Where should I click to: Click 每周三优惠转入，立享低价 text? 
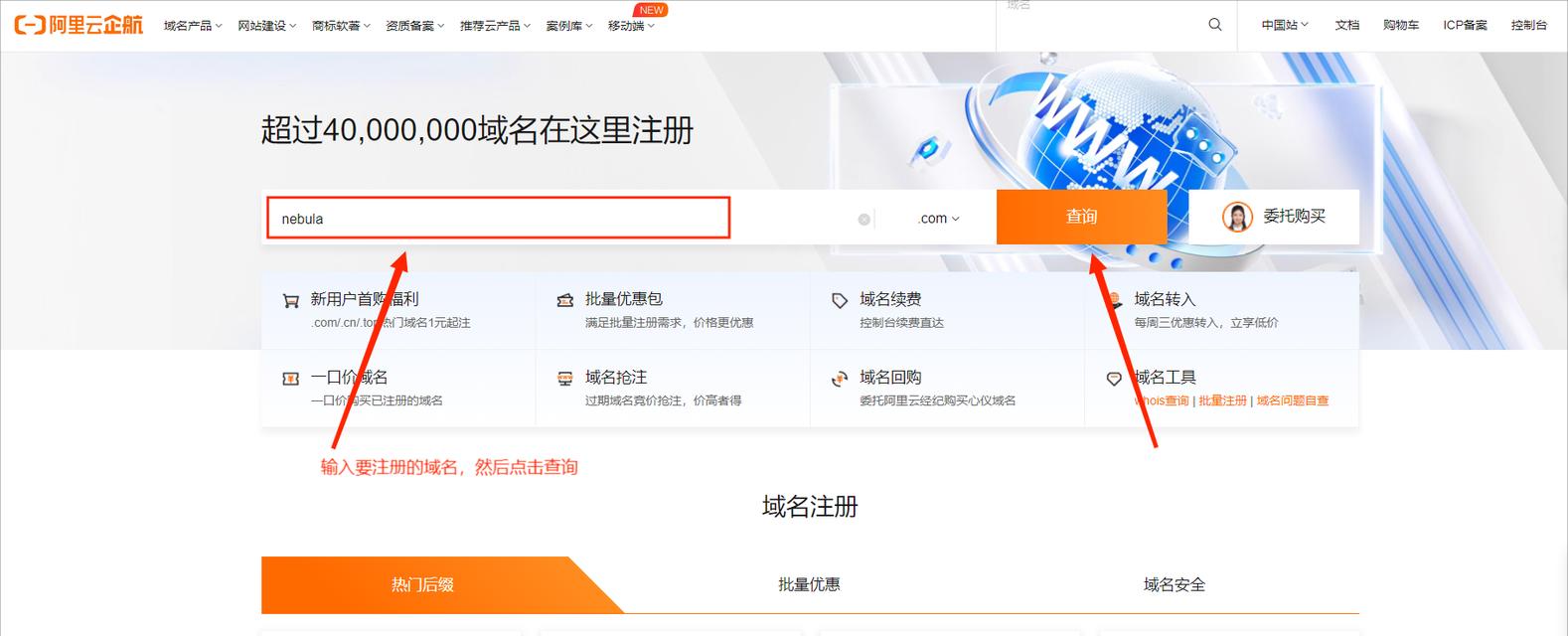1206,323
